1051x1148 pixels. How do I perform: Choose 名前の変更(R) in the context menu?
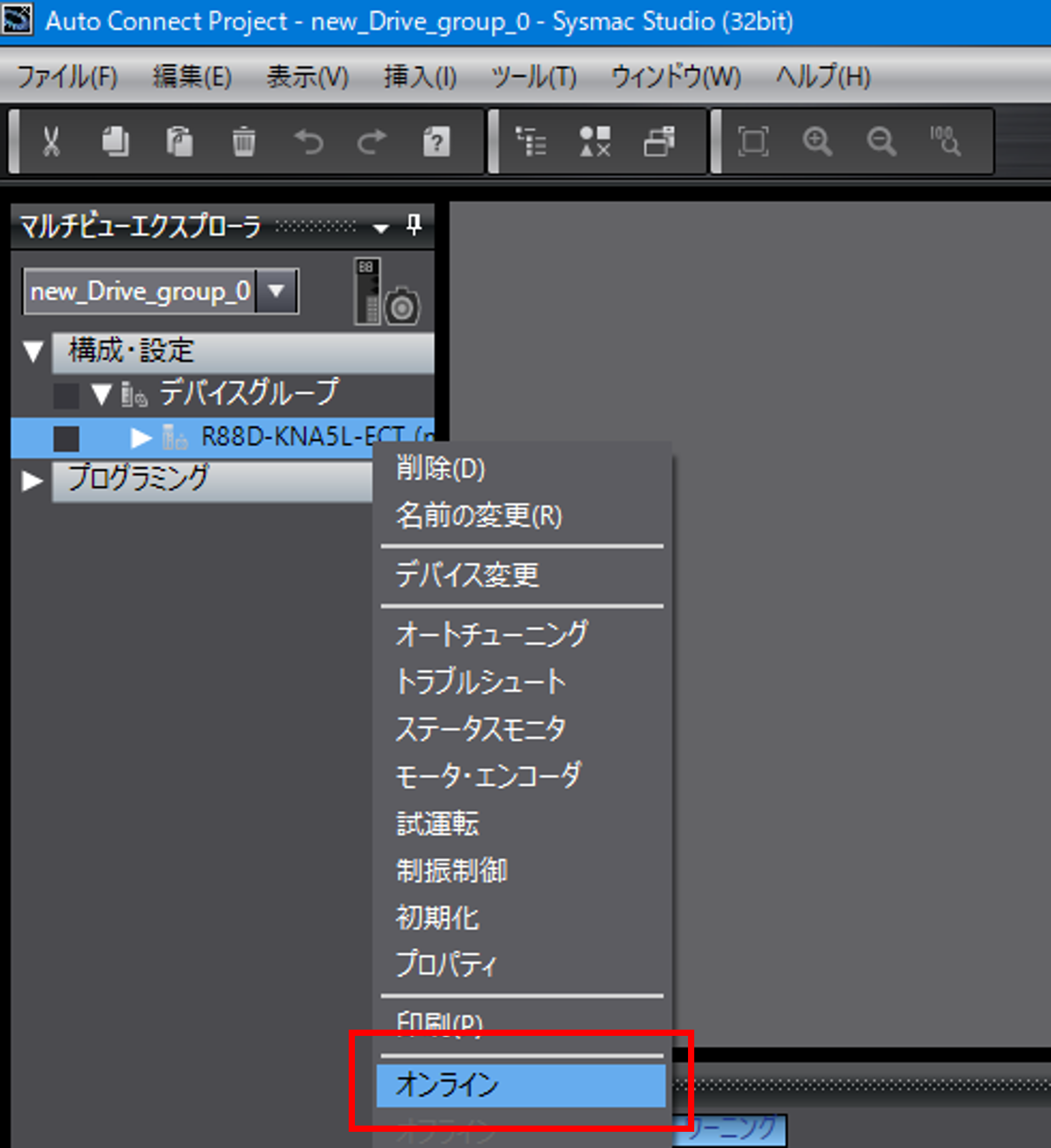(x=522, y=516)
